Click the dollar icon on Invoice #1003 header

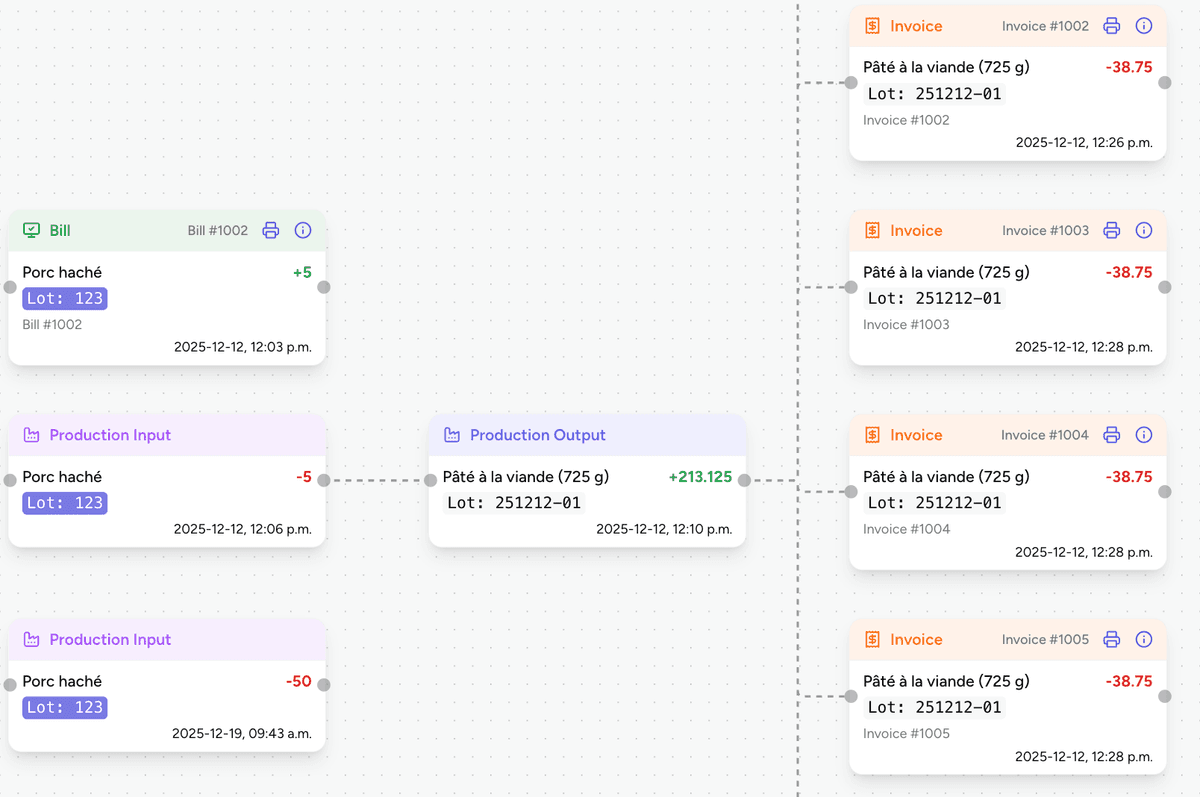tap(872, 230)
